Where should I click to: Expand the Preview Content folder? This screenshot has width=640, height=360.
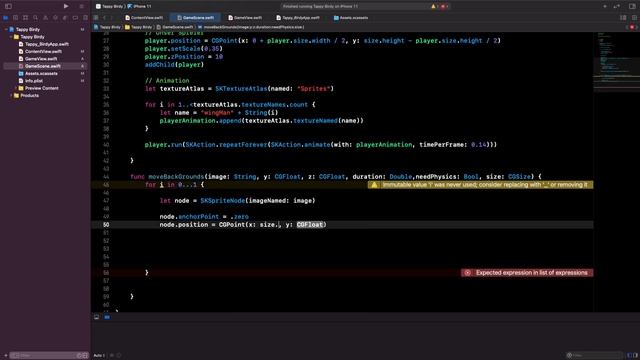point(16,88)
